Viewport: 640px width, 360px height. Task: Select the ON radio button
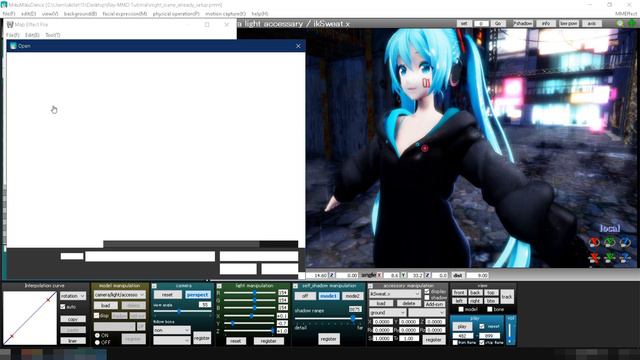click(97, 335)
